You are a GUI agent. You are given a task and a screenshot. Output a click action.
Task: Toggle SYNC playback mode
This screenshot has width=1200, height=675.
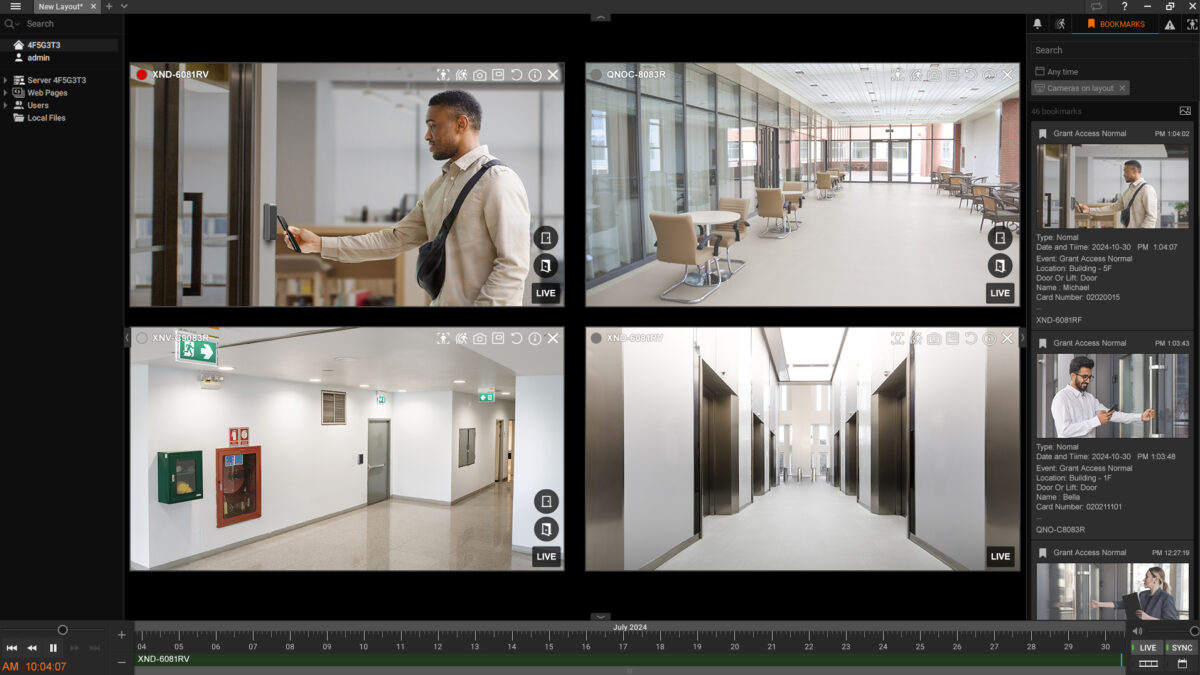coord(1181,647)
